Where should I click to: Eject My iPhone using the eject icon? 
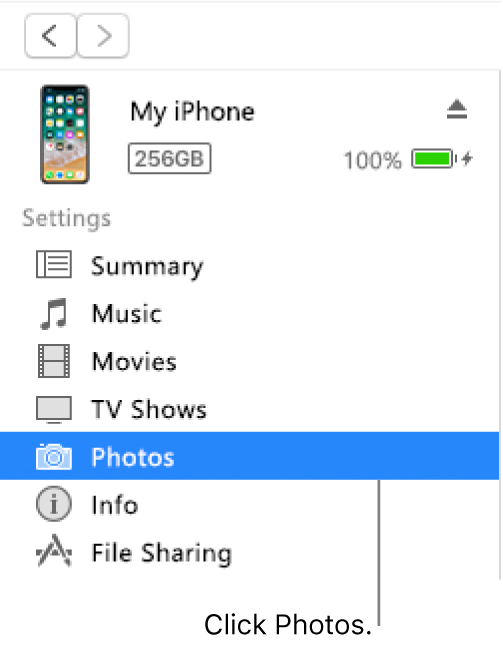(457, 109)
